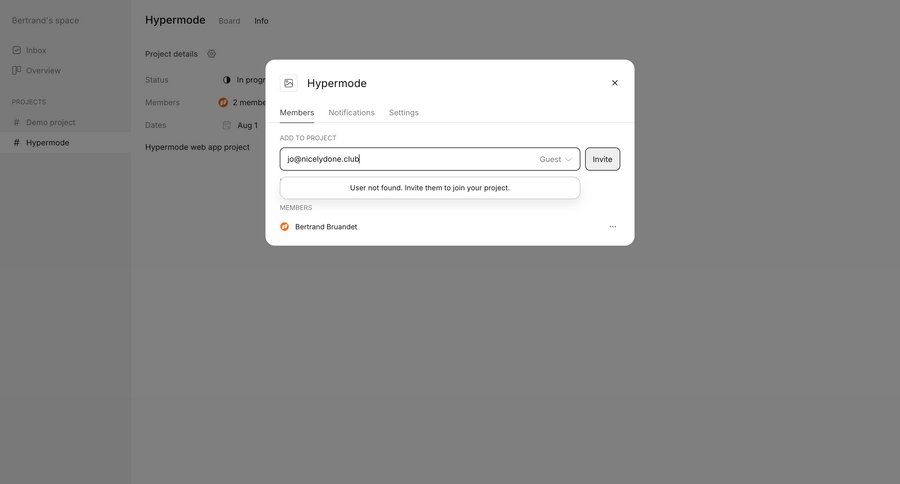The width and height of the screenshot is (900, 484).
Task: Switch to the Board view
Action: click(x=229, y=21)
